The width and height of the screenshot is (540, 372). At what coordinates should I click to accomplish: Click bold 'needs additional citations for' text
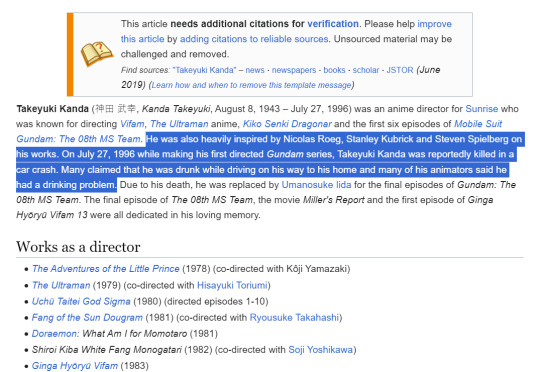coord(238,24)
